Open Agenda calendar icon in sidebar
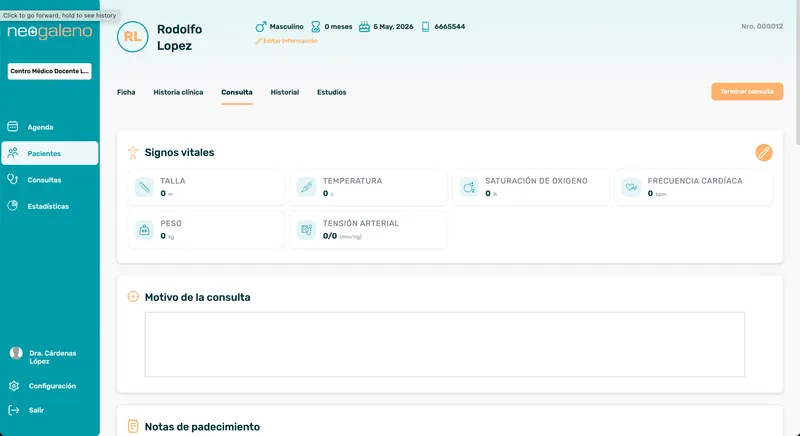800x436 pixels. (x=13, y=126)
